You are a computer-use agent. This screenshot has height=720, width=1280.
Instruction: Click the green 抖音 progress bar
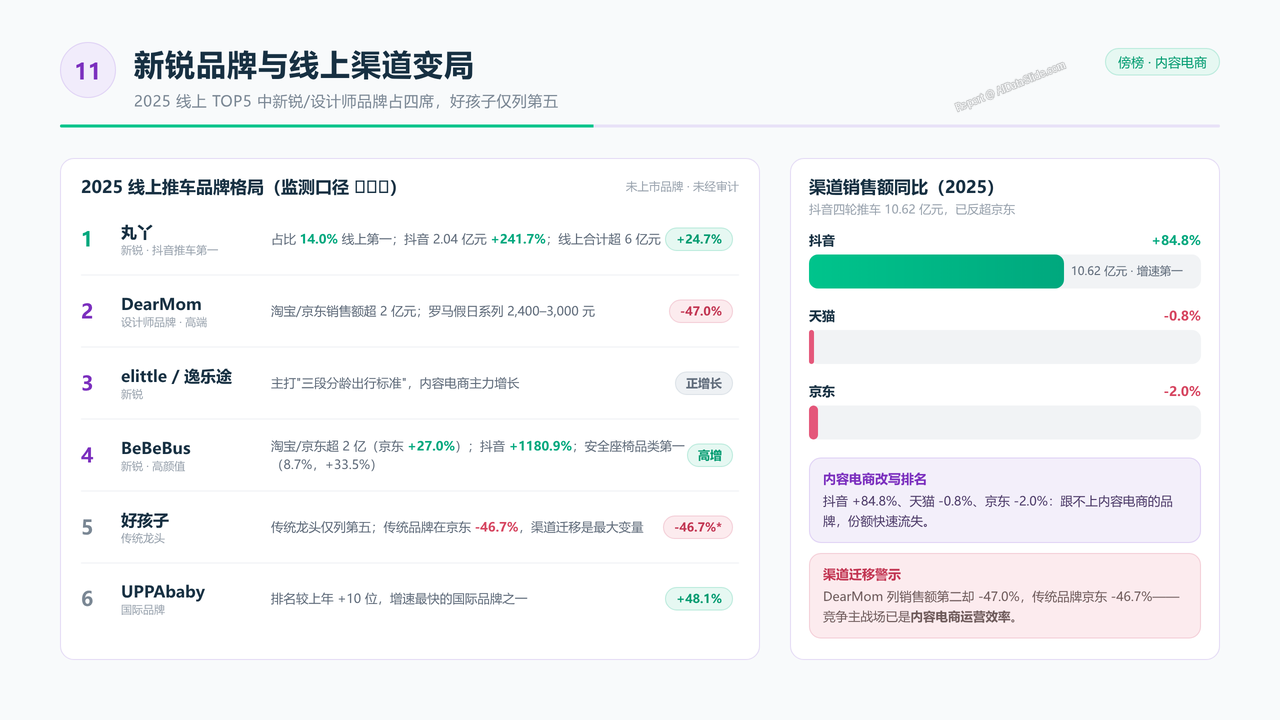[x=936, y=271]
